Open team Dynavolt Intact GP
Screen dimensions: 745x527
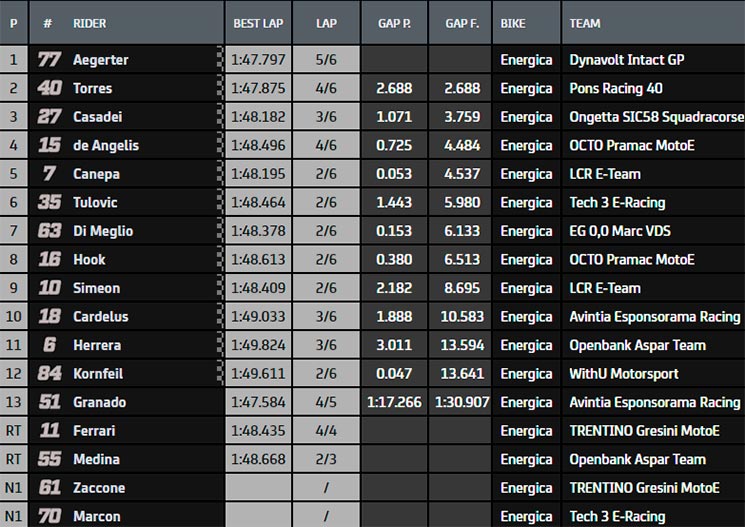(x=627, y=59)
